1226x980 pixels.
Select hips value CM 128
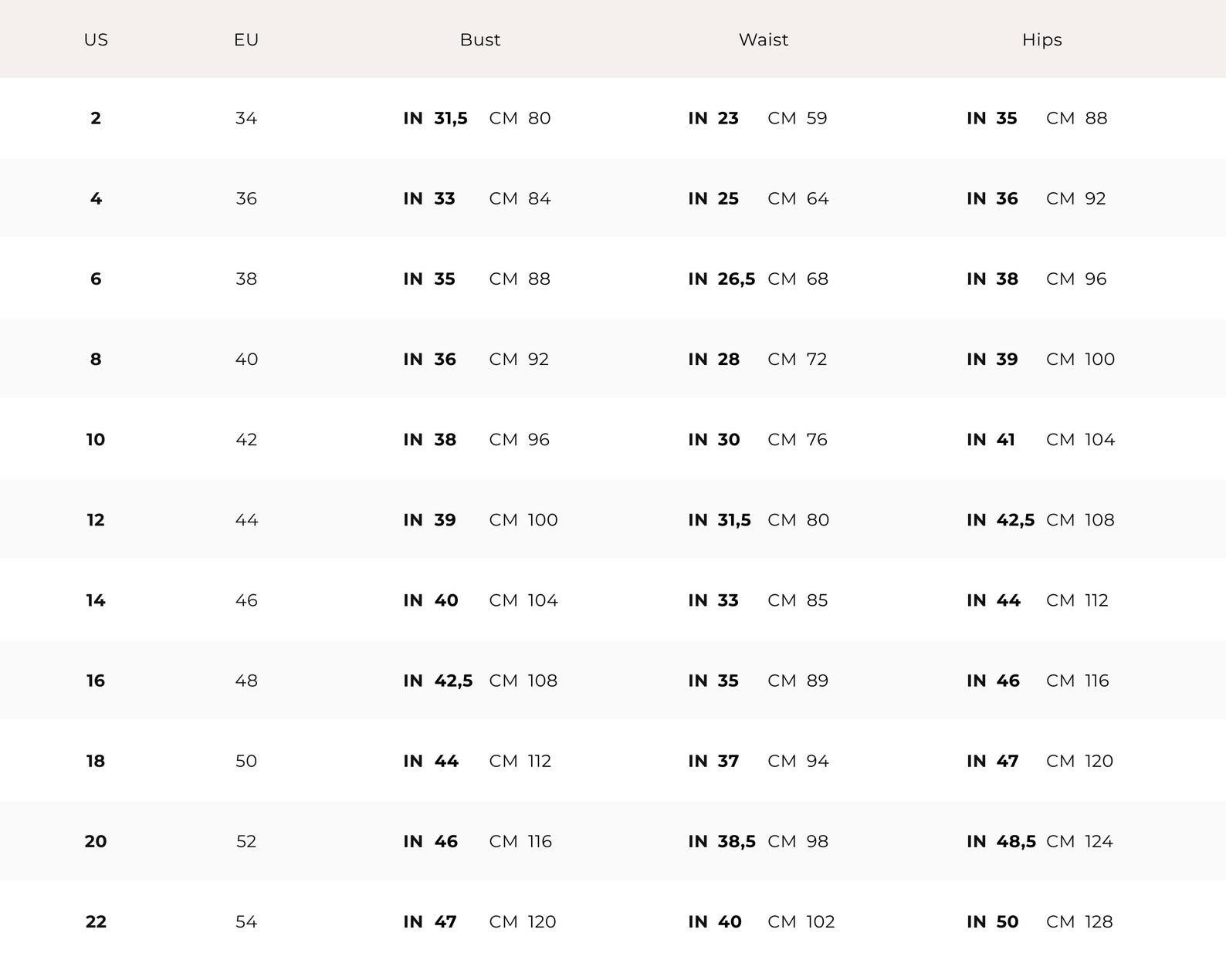1079,921
